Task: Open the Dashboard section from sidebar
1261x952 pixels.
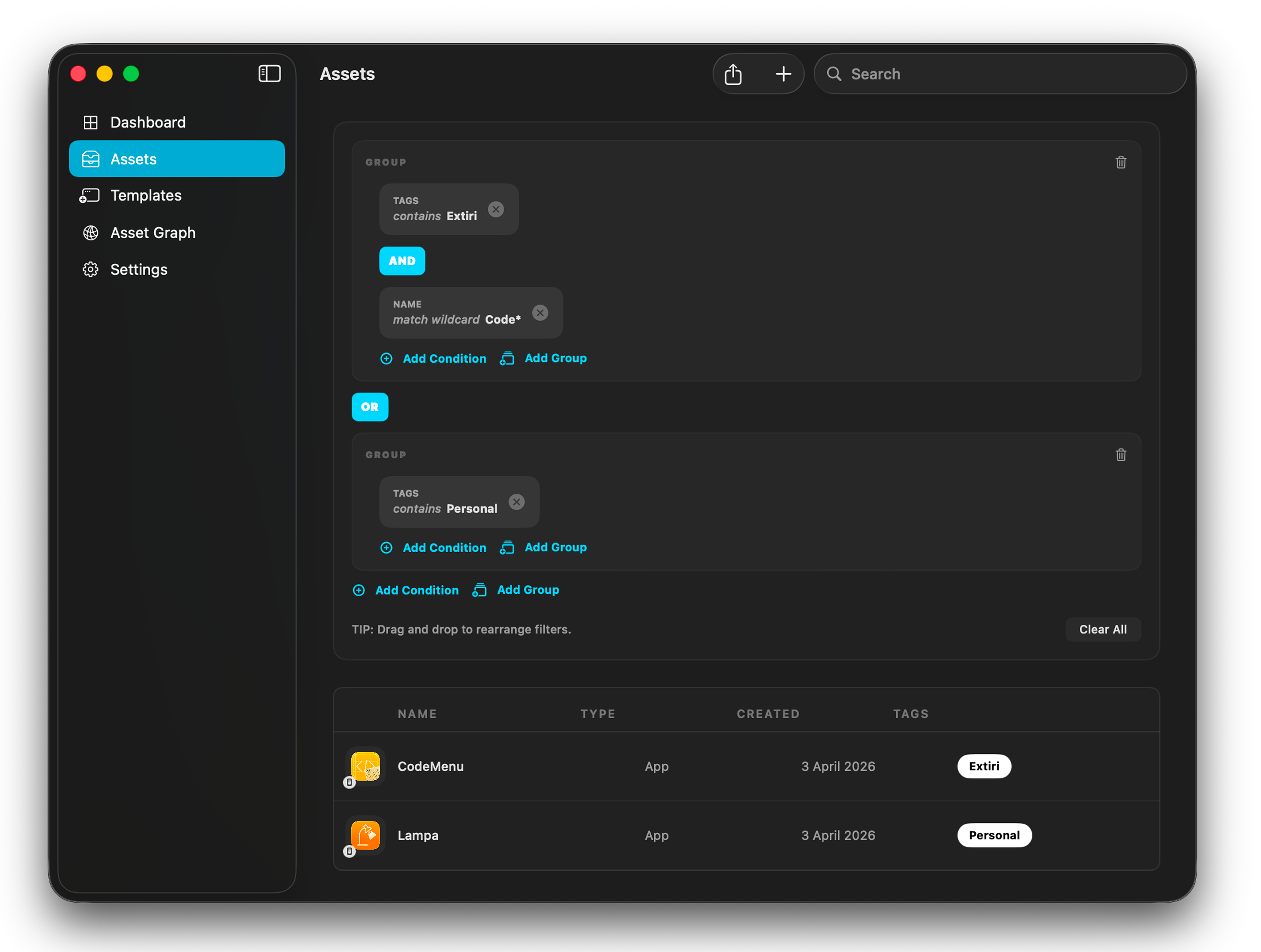Action: tap(148, 121)
